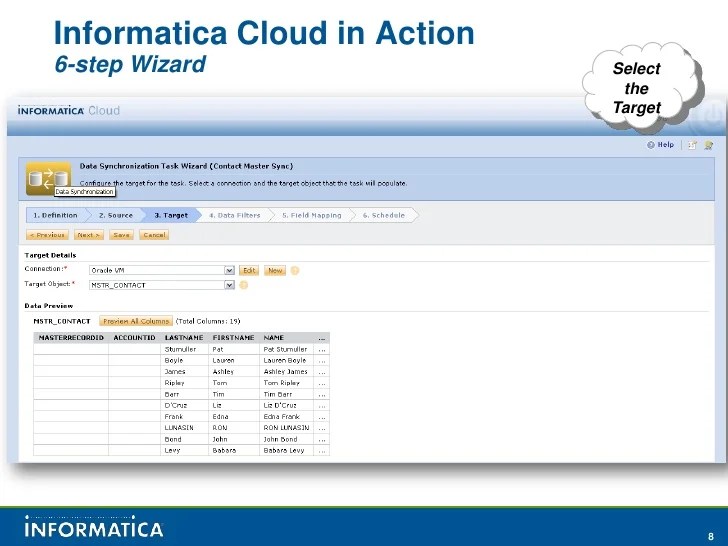Click the ACCOUNTID column header
Screen dimensions: 728x546
[x=135, y=338]
